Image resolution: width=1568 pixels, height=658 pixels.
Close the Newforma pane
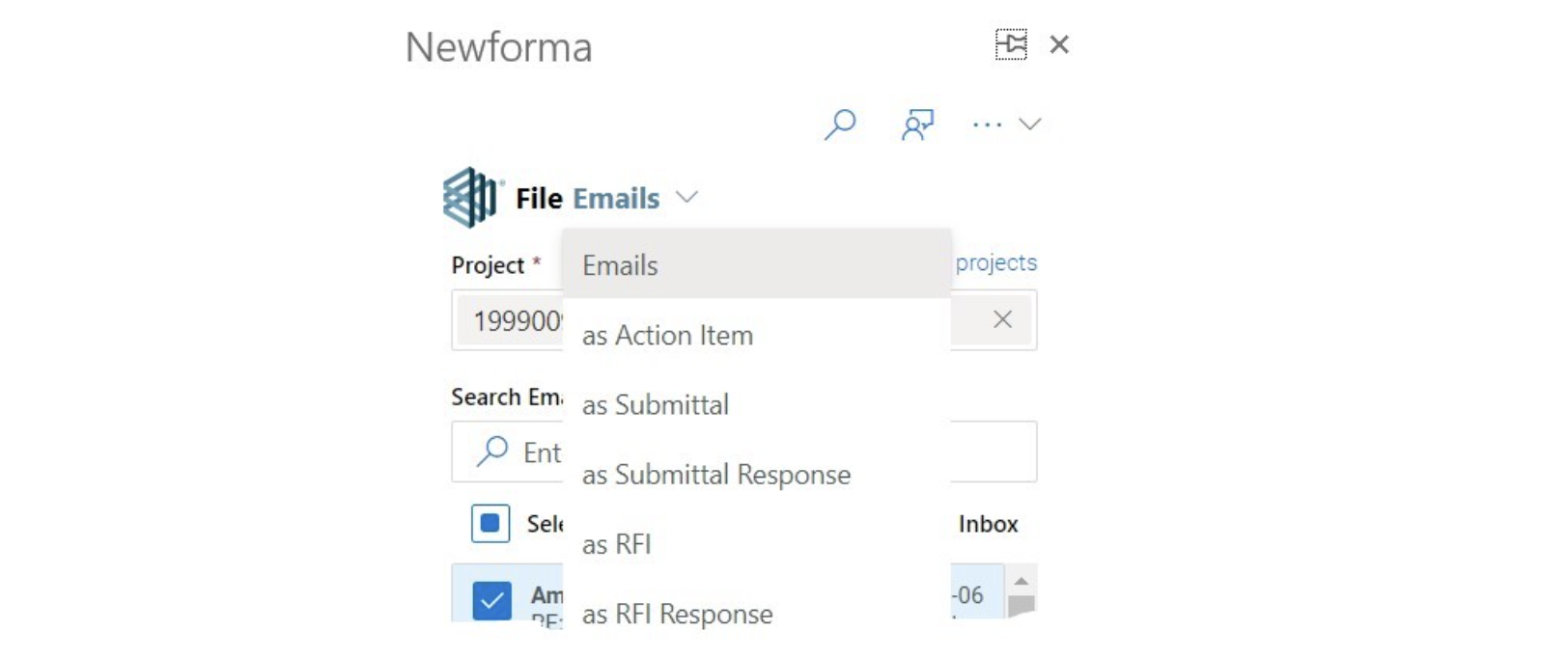tap(1059, 44)
